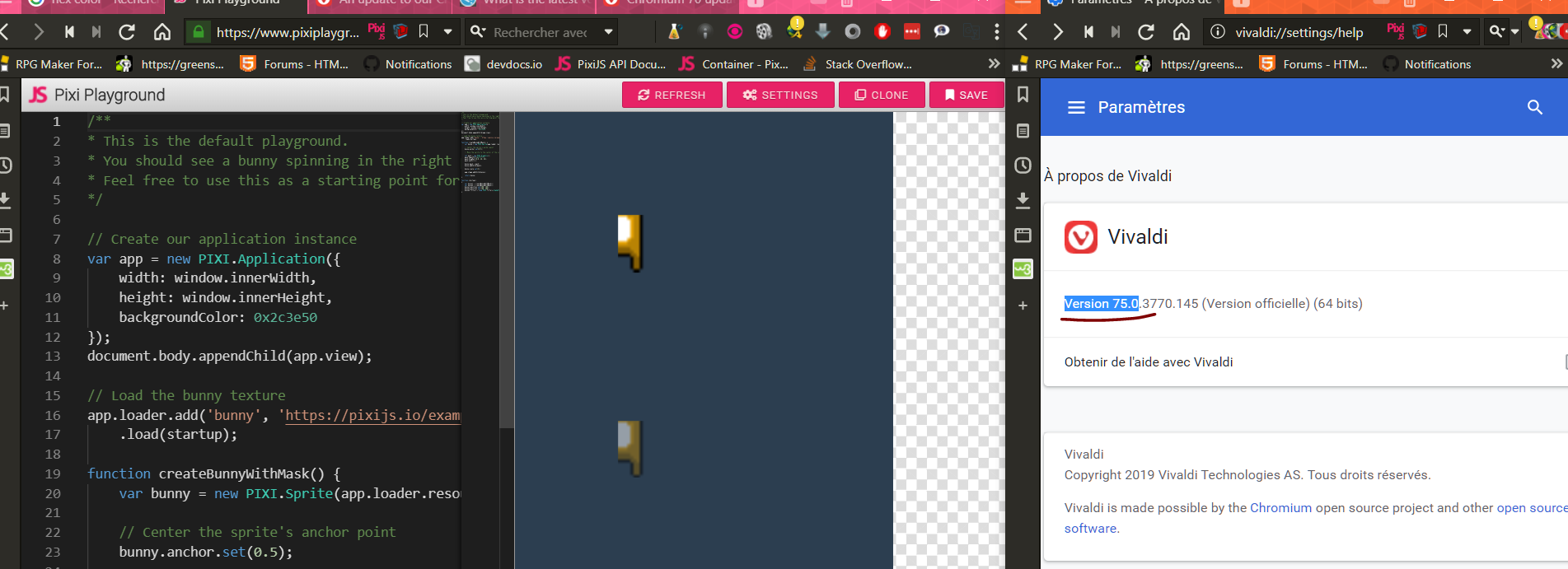The width and height of the screenshot is (1568, 569).
Task: Click the speech bubble extension icon
Action: [942, 31]
